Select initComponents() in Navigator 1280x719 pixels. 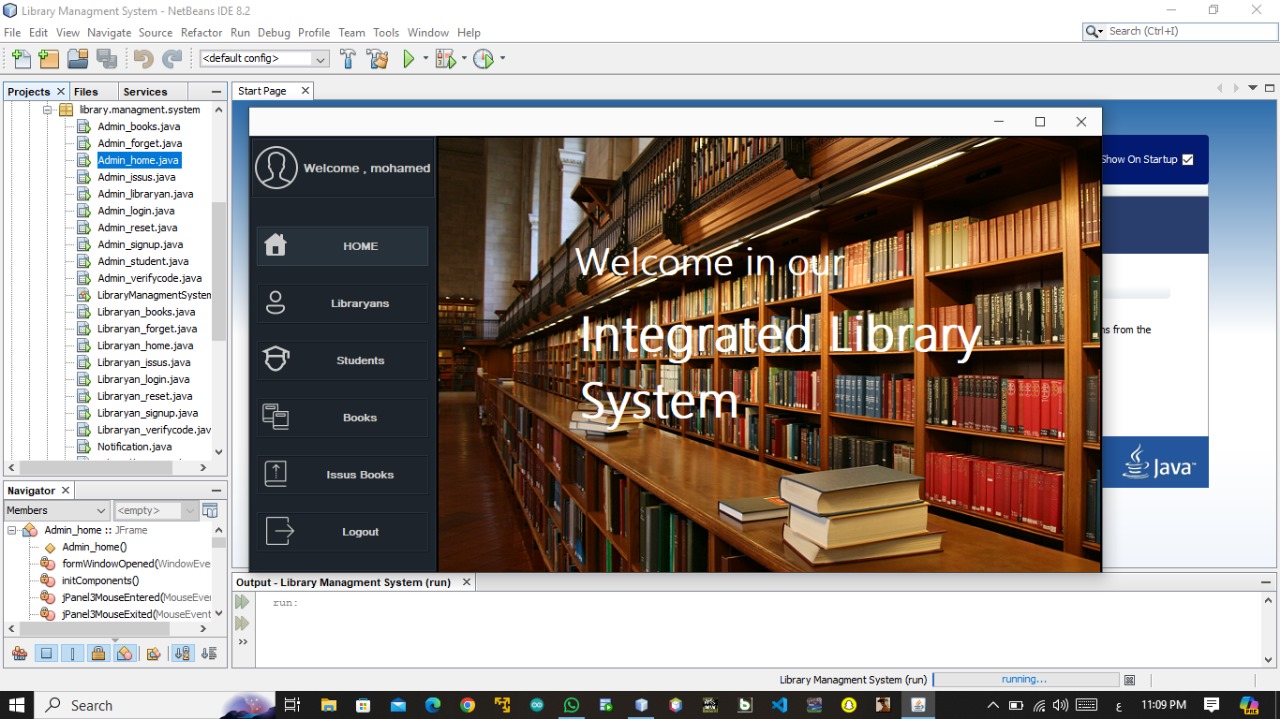pyautogui.click(x=100, y=581)
